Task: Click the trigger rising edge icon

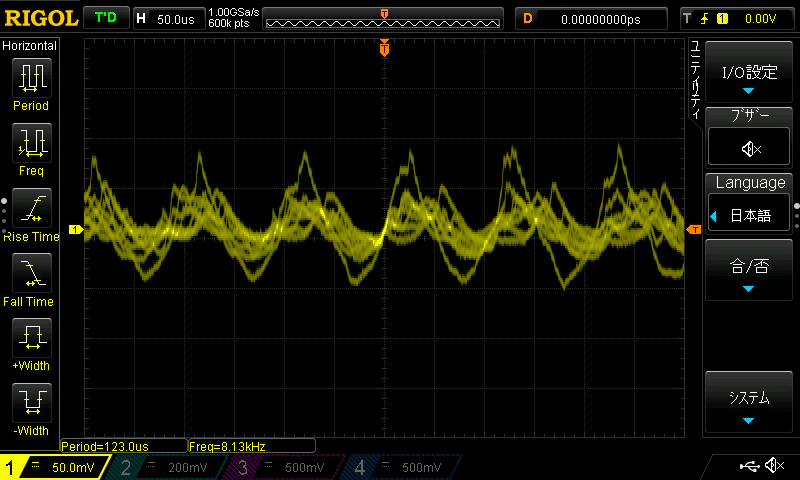Action: coord(704,19)
